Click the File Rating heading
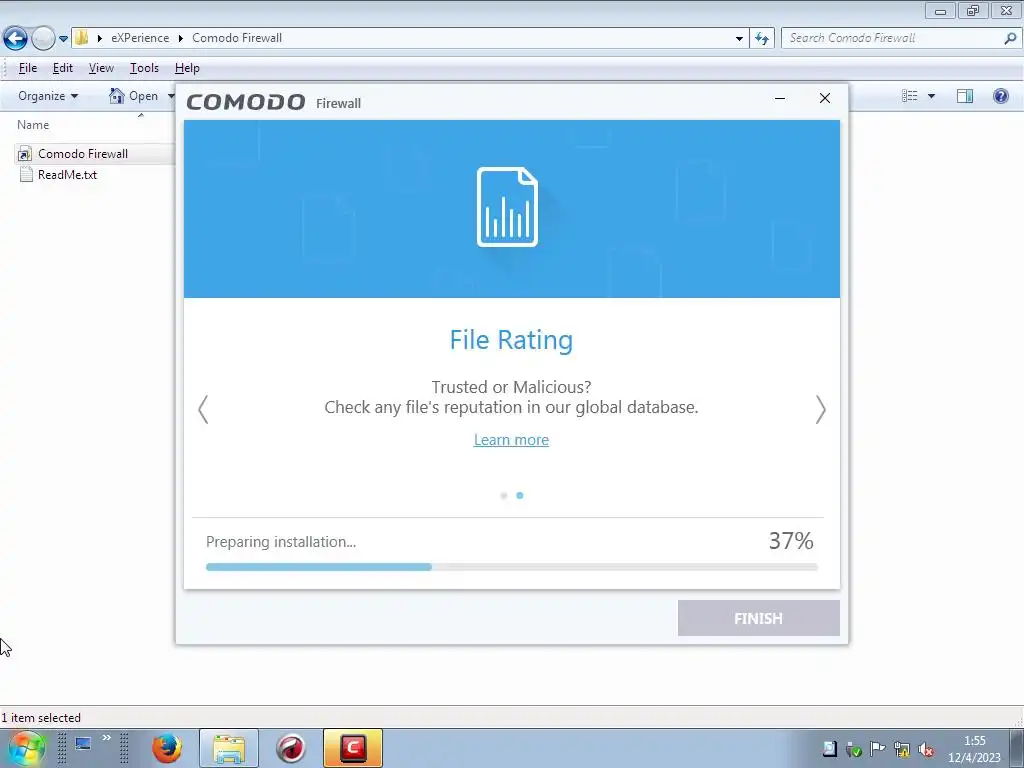The width and height of the screenshot is (1024, 768). (x=511, y=340)
